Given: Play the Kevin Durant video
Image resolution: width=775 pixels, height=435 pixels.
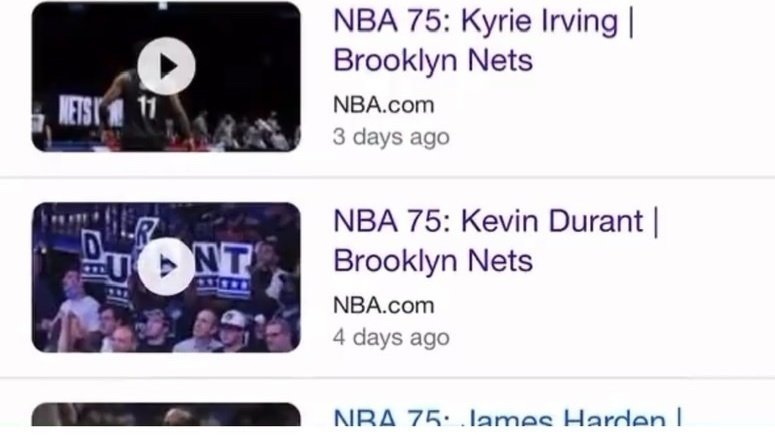Looking at the screenshot, I should tap(166, 266).
